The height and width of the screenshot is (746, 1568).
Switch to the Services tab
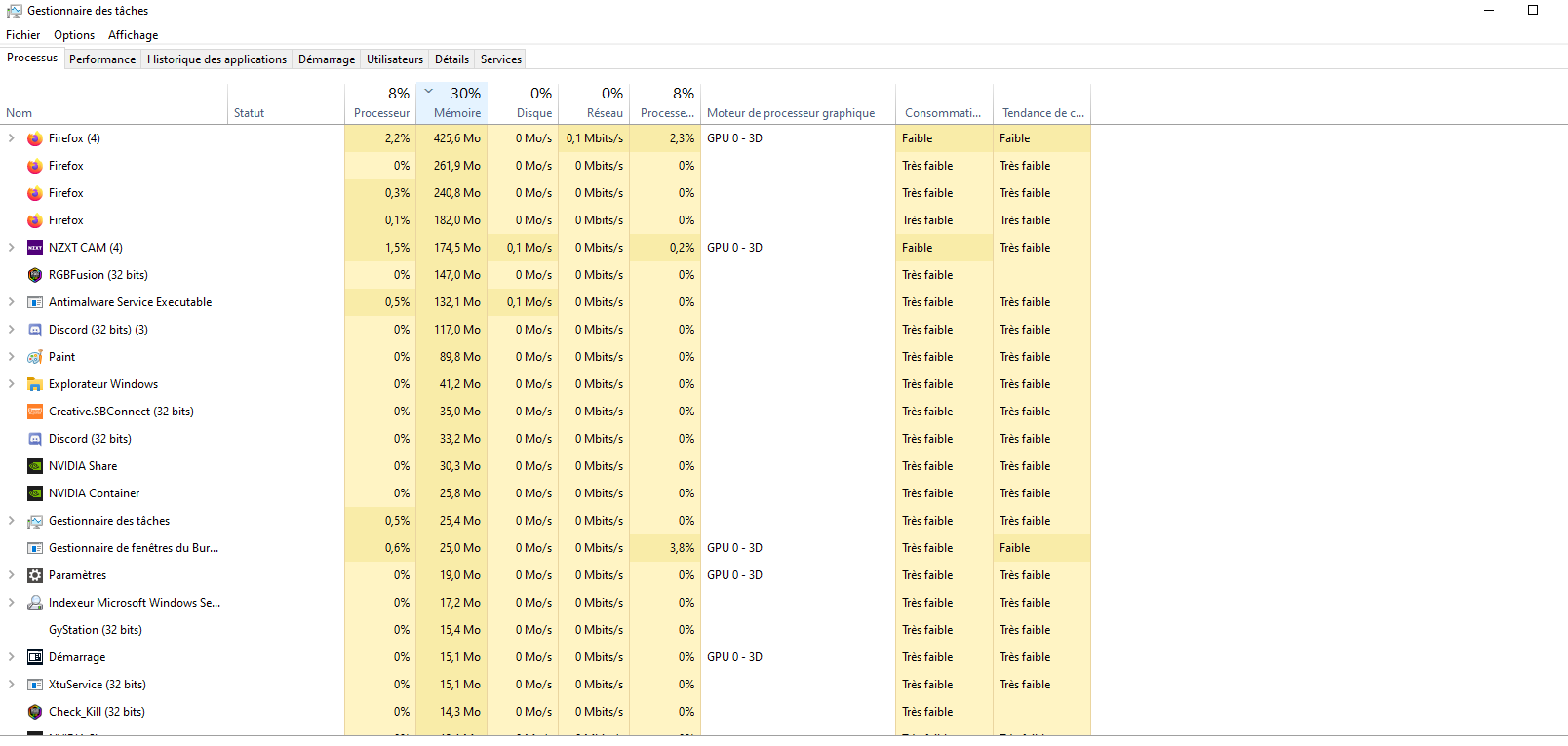click(501, 59)
